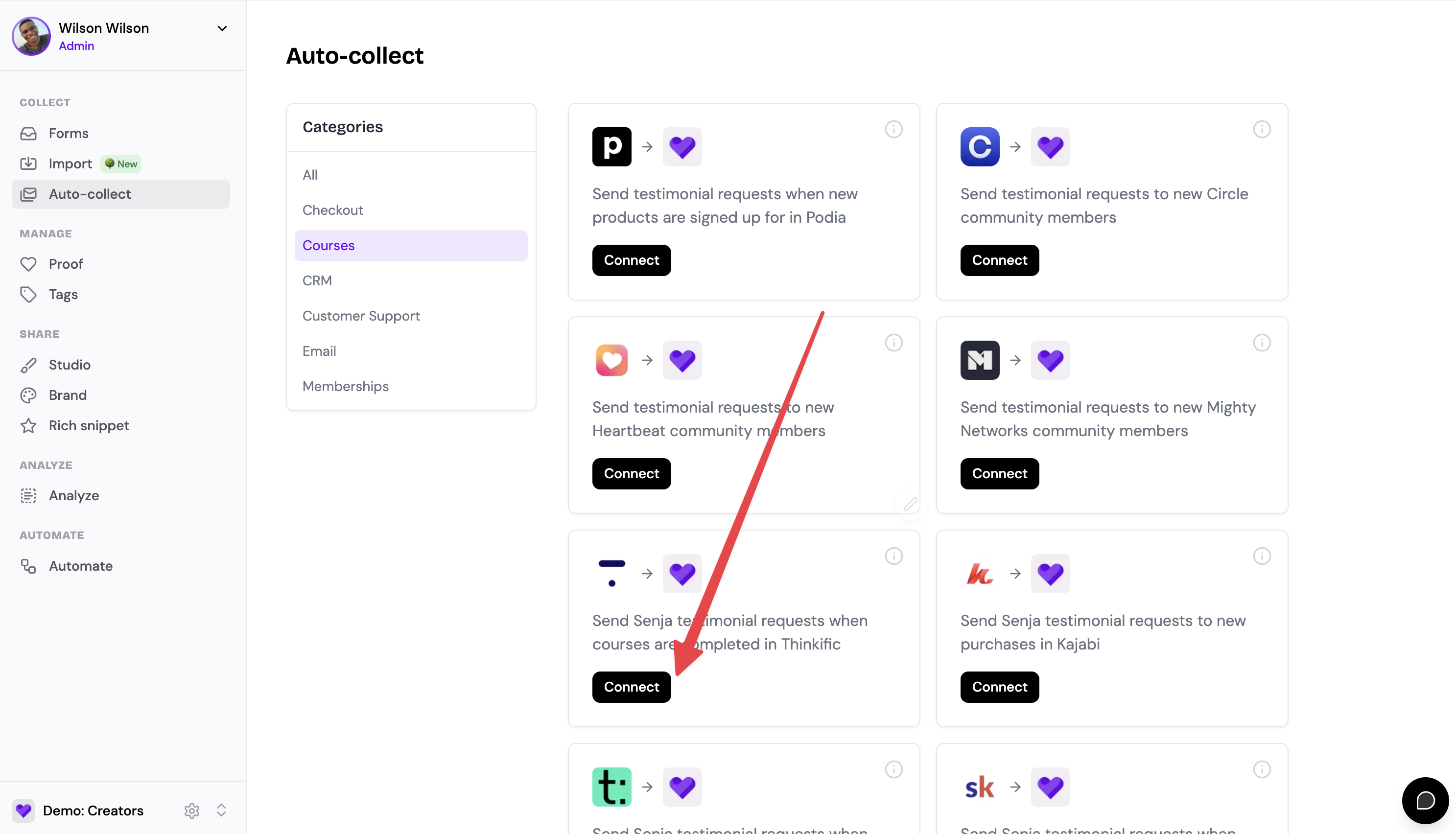Open Tags in the sidebar

121,295
